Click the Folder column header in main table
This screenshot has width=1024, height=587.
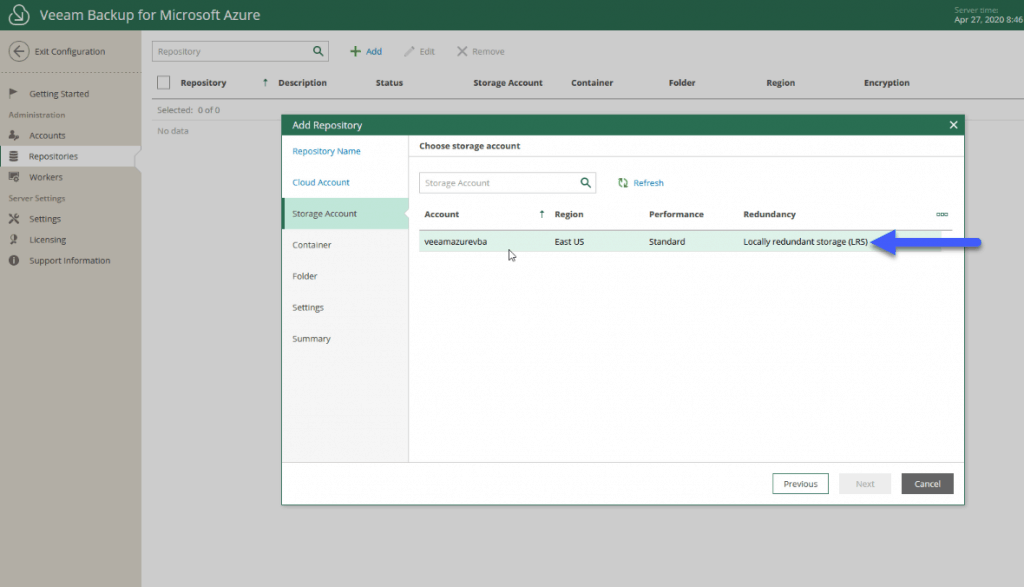pyautogui.click(x=682, y=82)
